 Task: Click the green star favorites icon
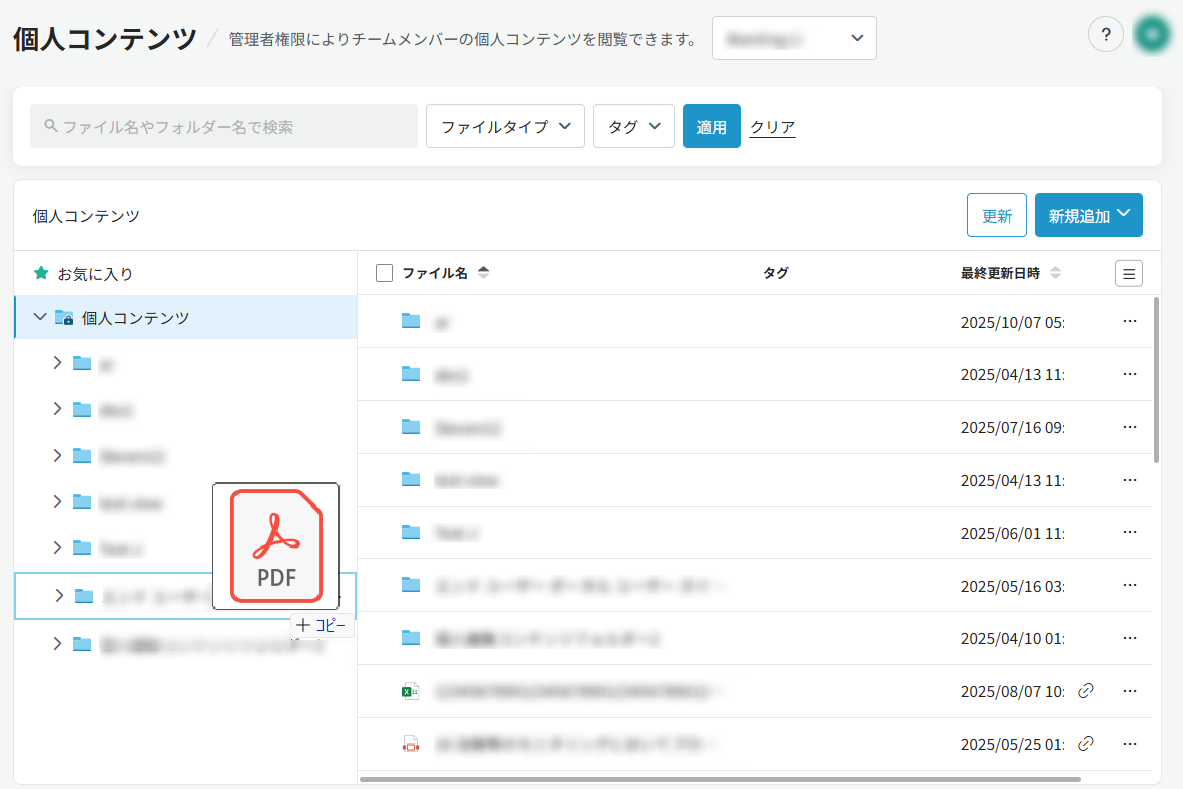click(x=41, y=273)
